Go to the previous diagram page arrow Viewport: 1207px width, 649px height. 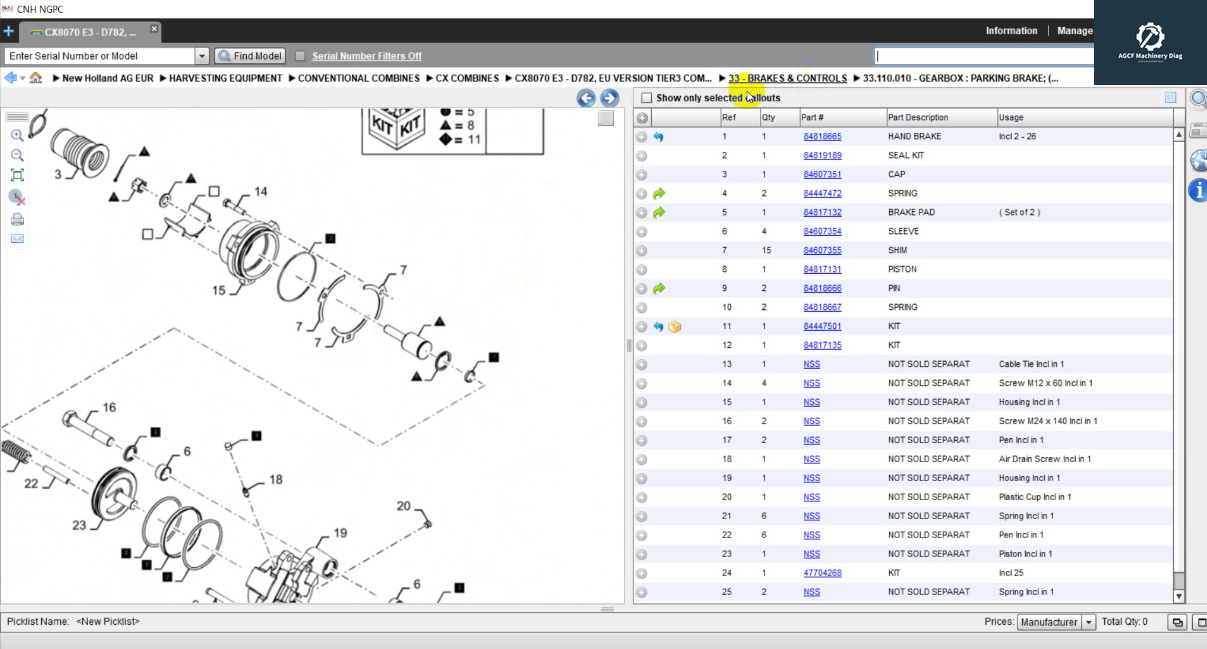[586, 98]
